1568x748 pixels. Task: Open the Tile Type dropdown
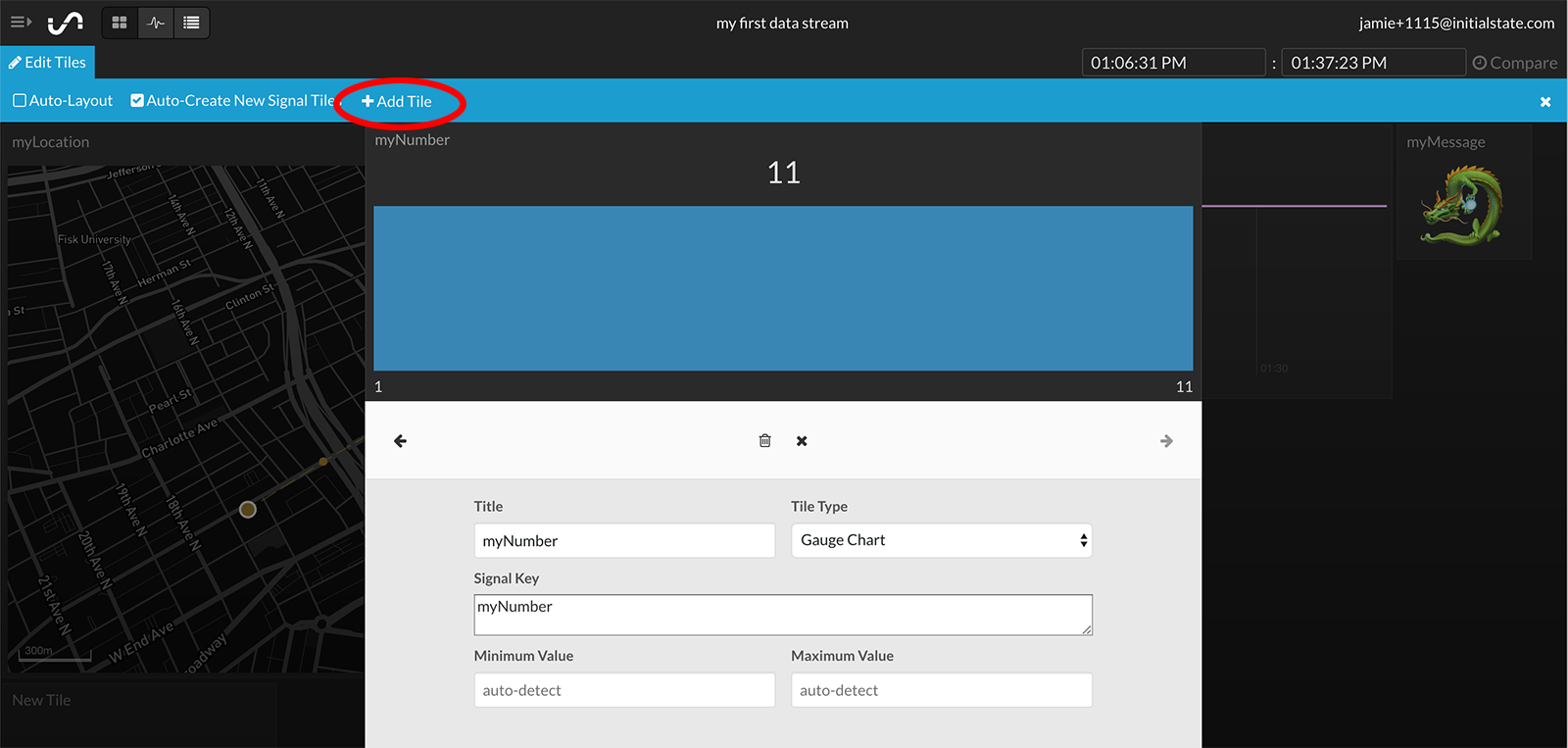(941, 540)
